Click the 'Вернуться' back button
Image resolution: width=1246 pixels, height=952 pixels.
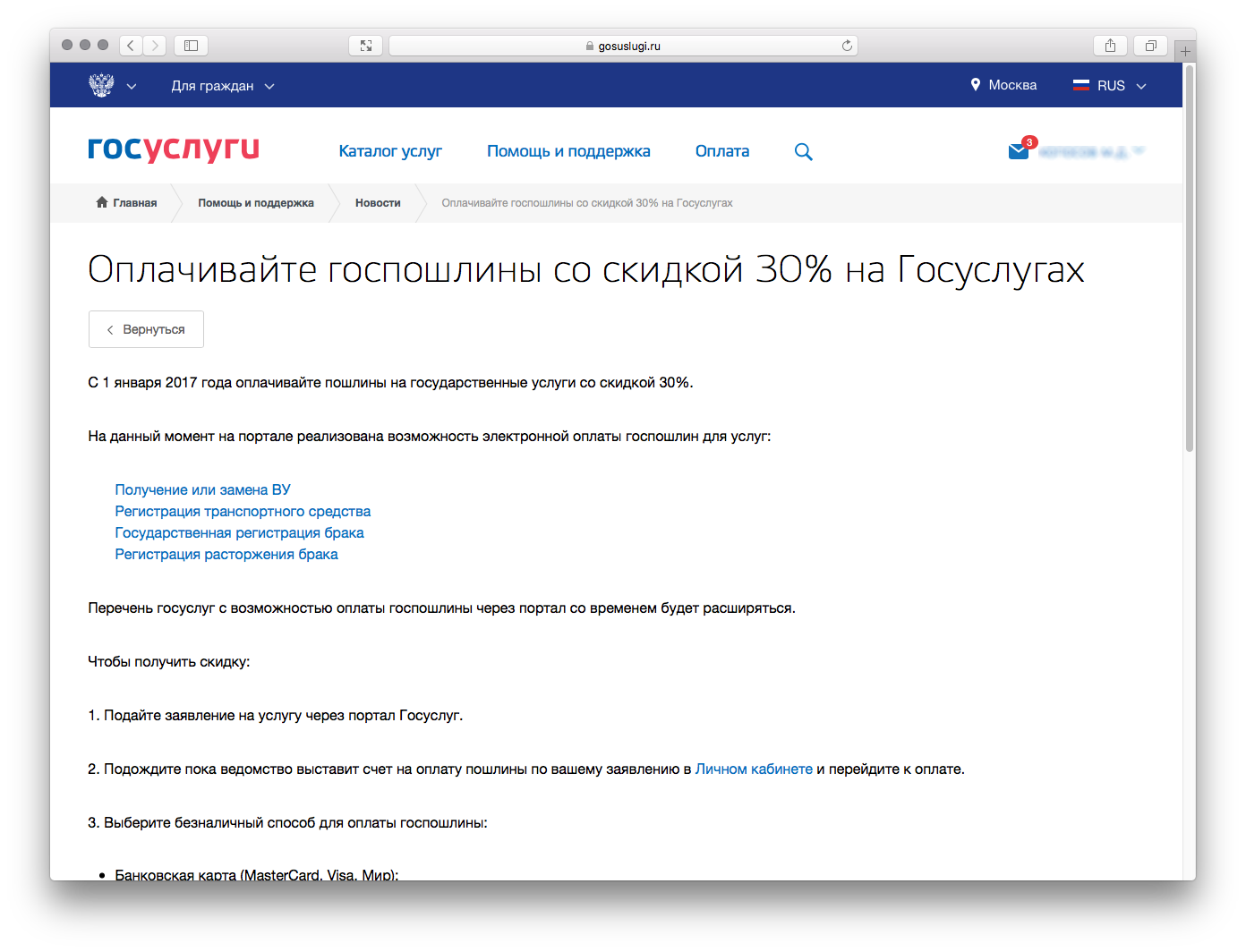[x=146, y=329]
